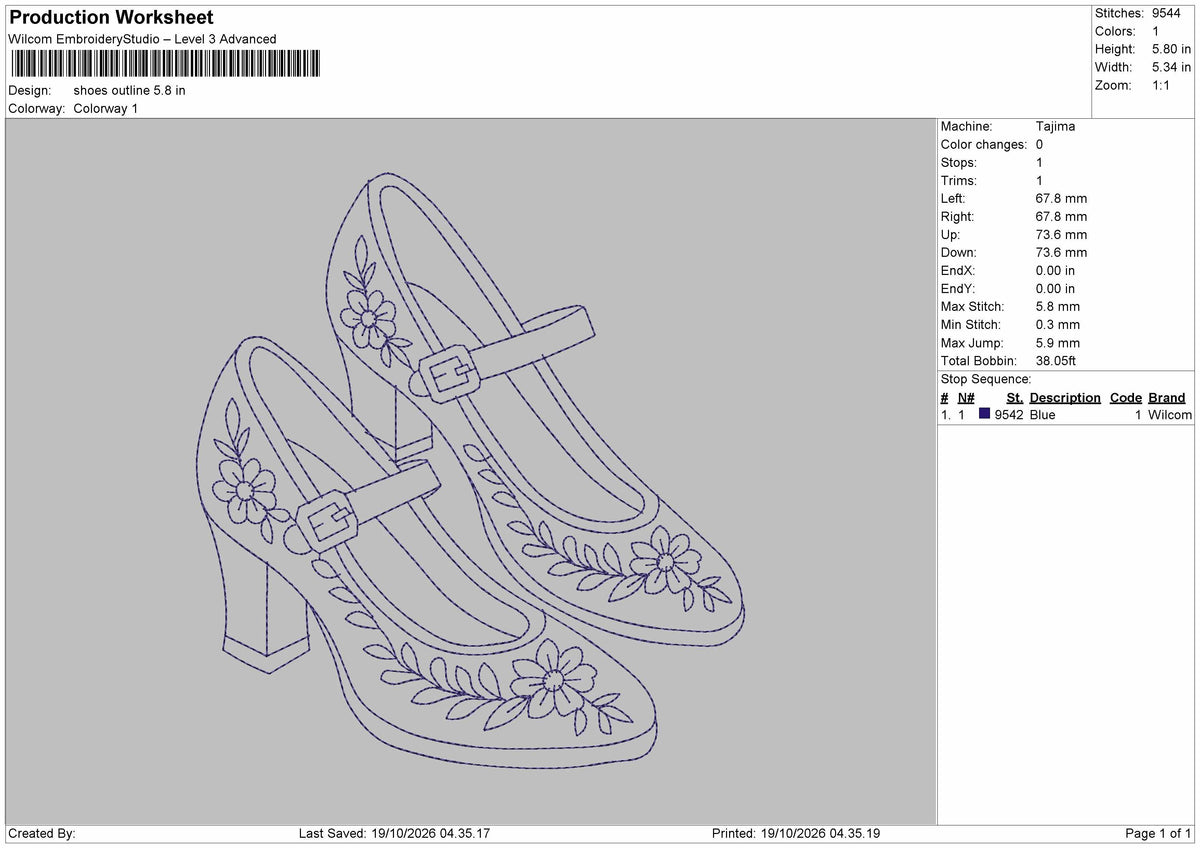Select the Max Jump 5.9 mm value
Image resolution: width=1200 pixels, height=848 pixels.
pyautogui.click(x=1058, y=343)
